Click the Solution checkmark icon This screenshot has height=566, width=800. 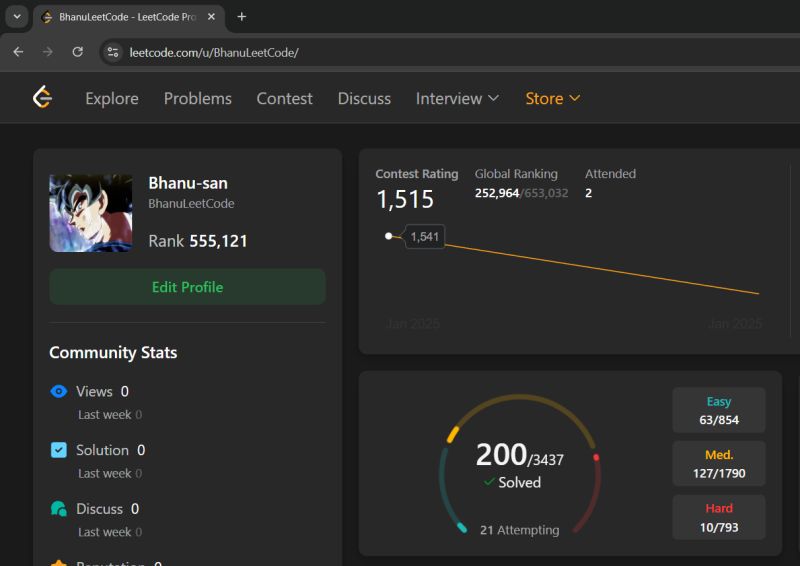(x=59, y=450)
